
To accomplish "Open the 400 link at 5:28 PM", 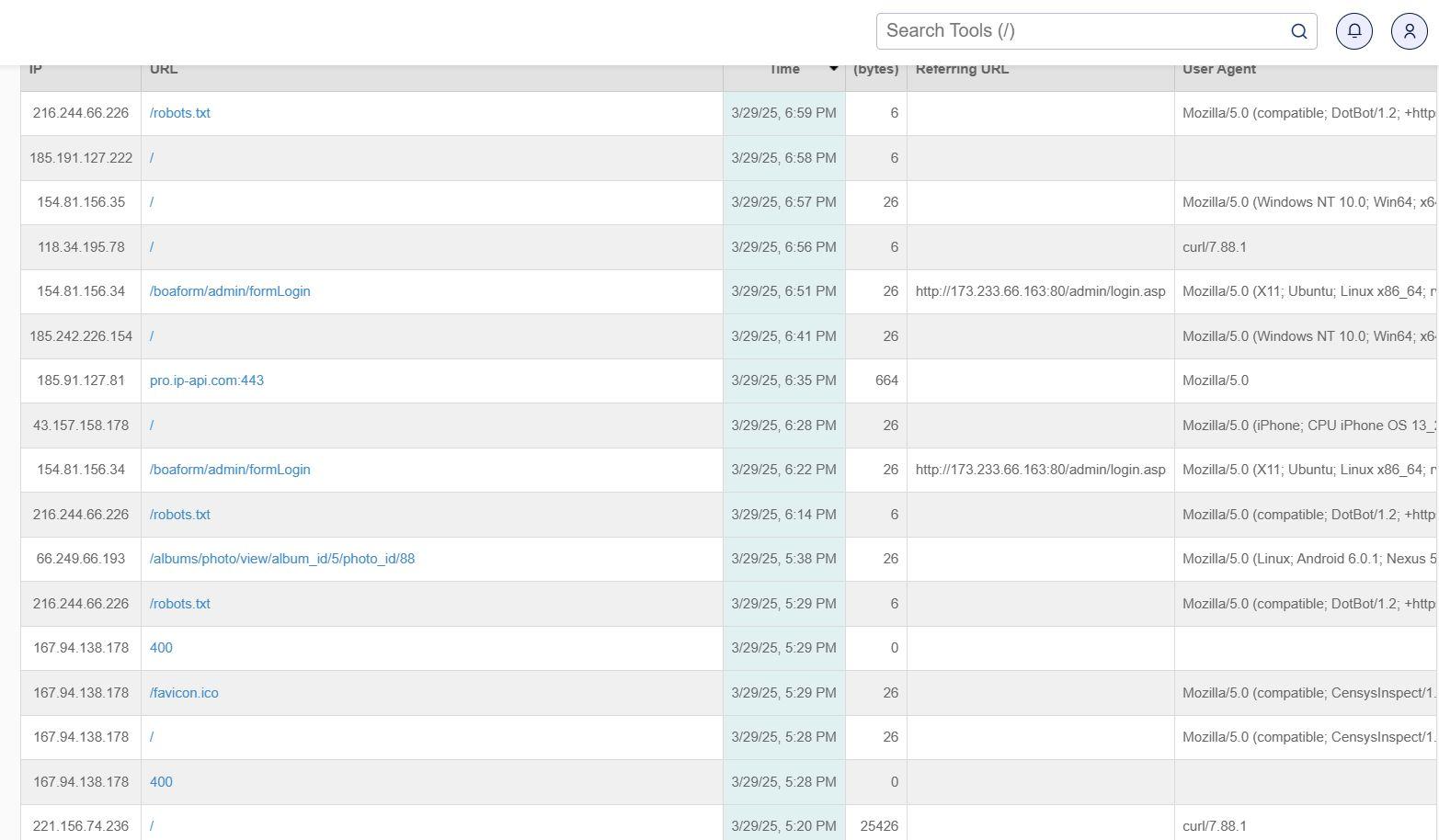I will point(161,782).
